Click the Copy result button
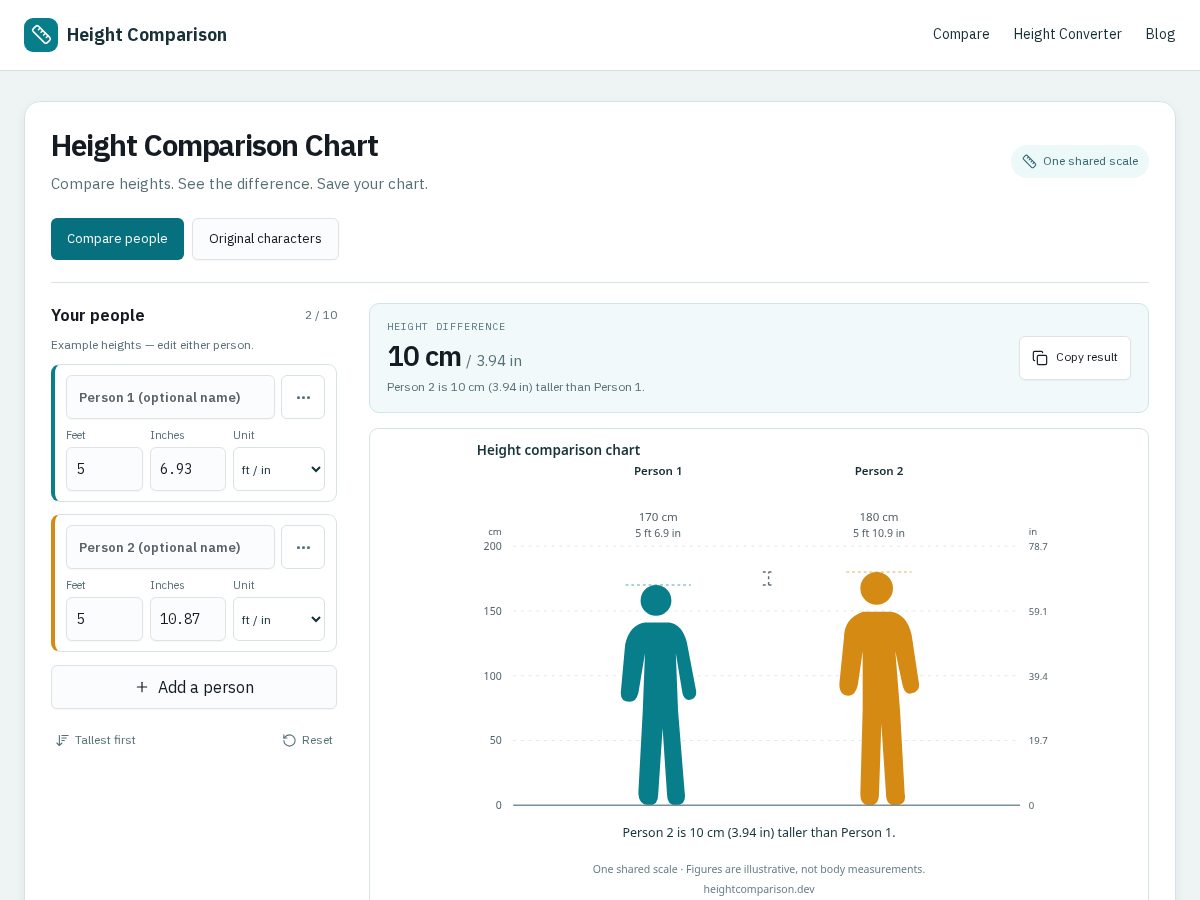 tap(1075, 358)
